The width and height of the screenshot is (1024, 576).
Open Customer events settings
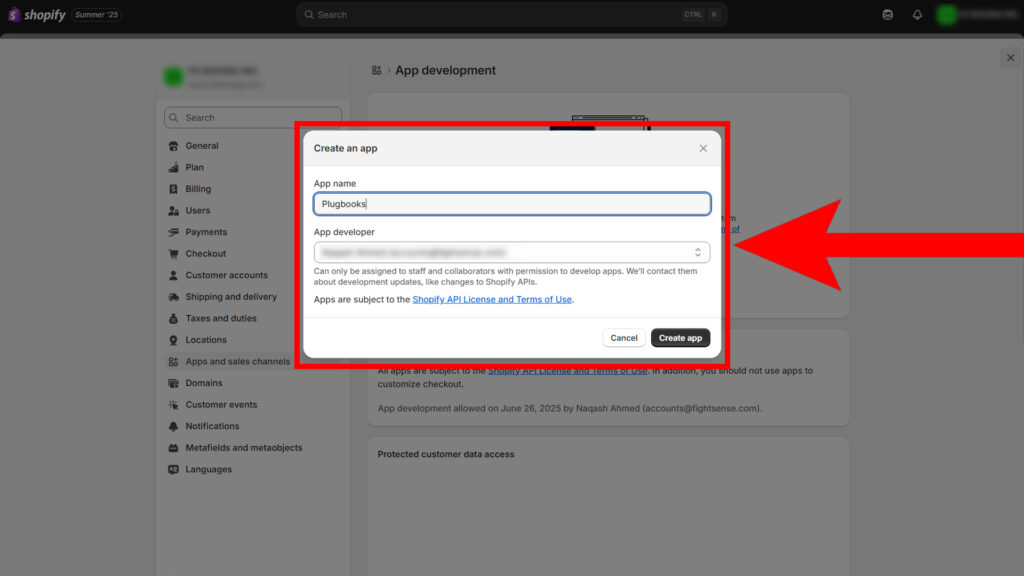[221, 404]
